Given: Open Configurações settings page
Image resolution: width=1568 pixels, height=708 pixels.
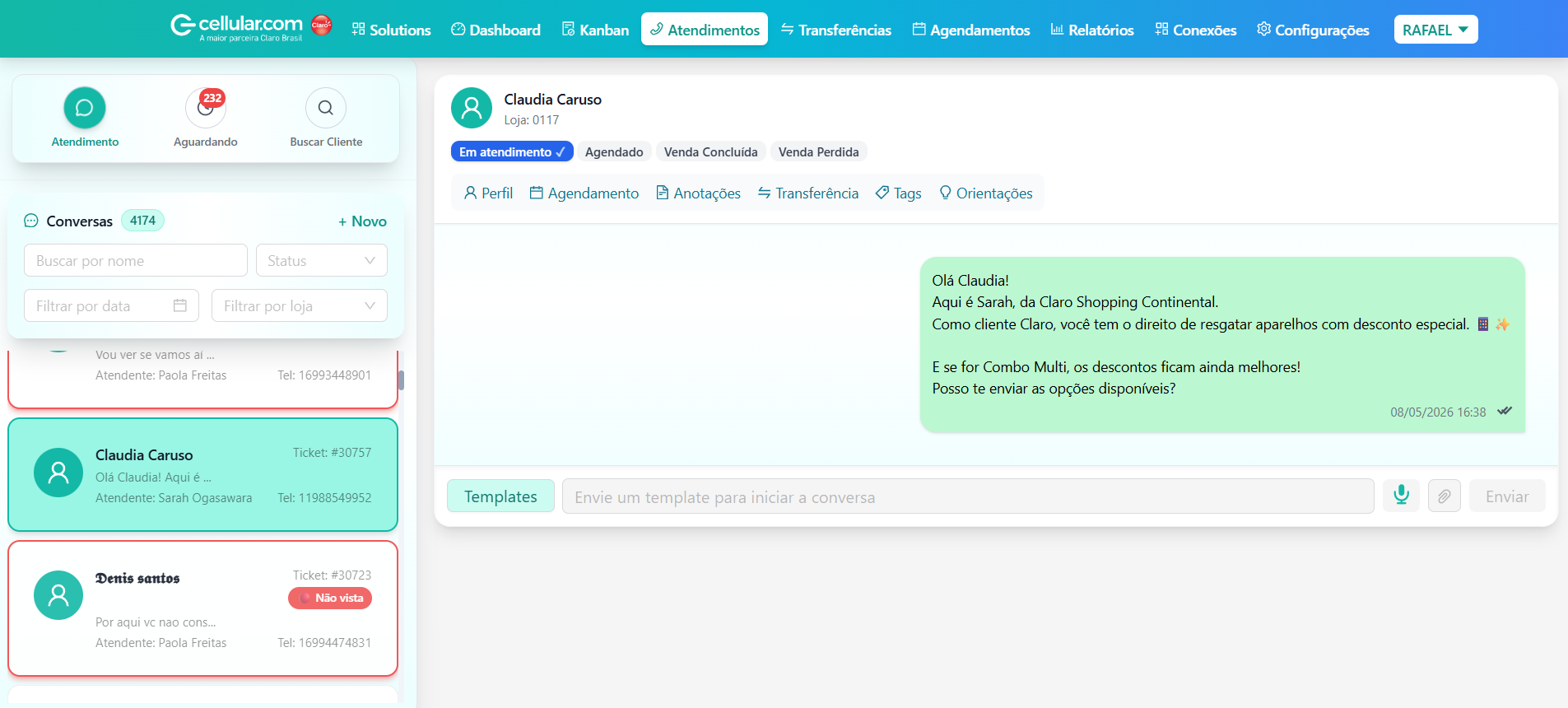Looking at the screenshot, I should [x=1313, y=30].
